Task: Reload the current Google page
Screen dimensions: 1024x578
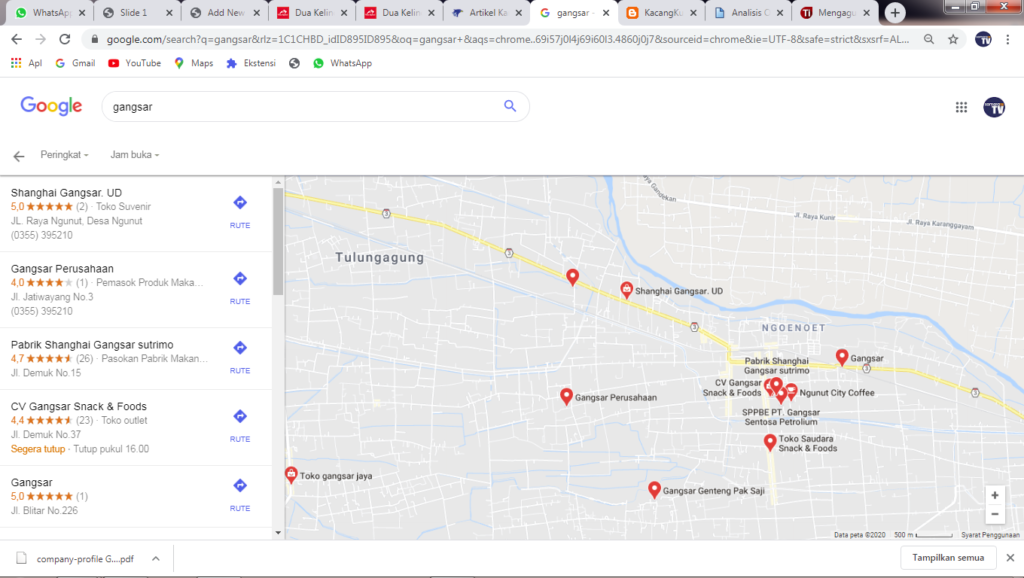Action: (x=65, y=39)
